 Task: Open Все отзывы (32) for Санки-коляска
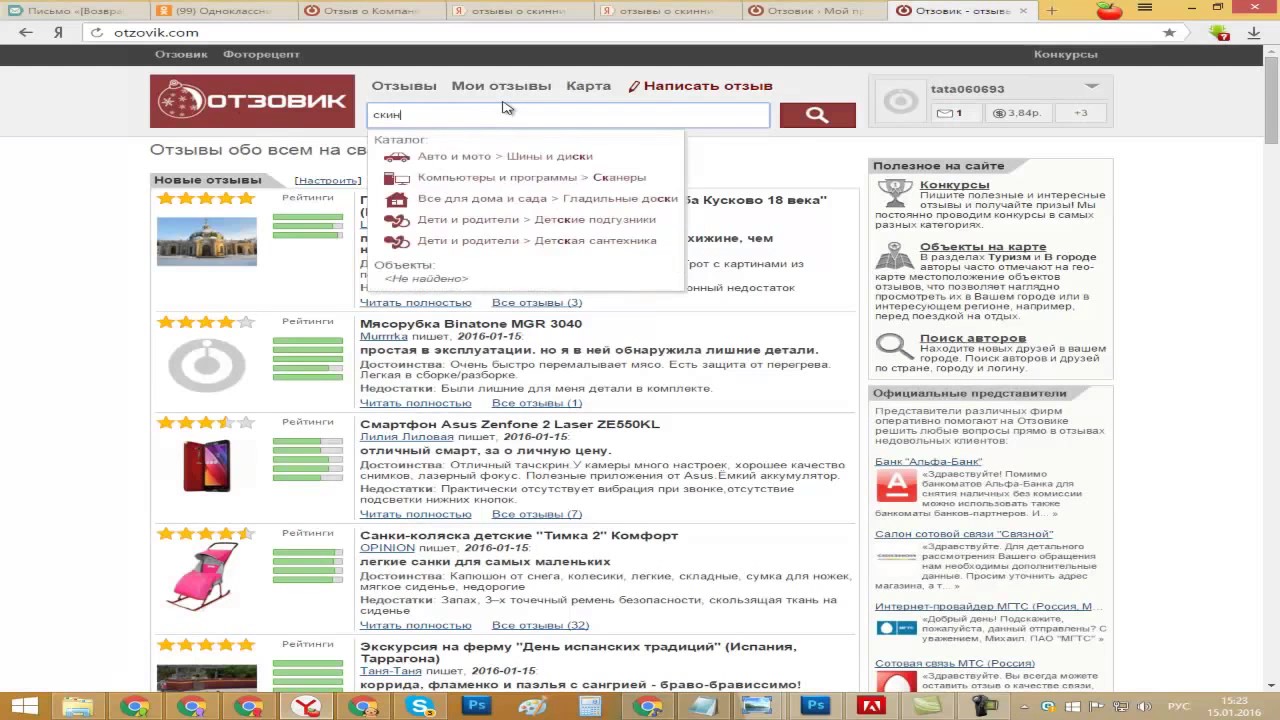(x=540, y=625)
